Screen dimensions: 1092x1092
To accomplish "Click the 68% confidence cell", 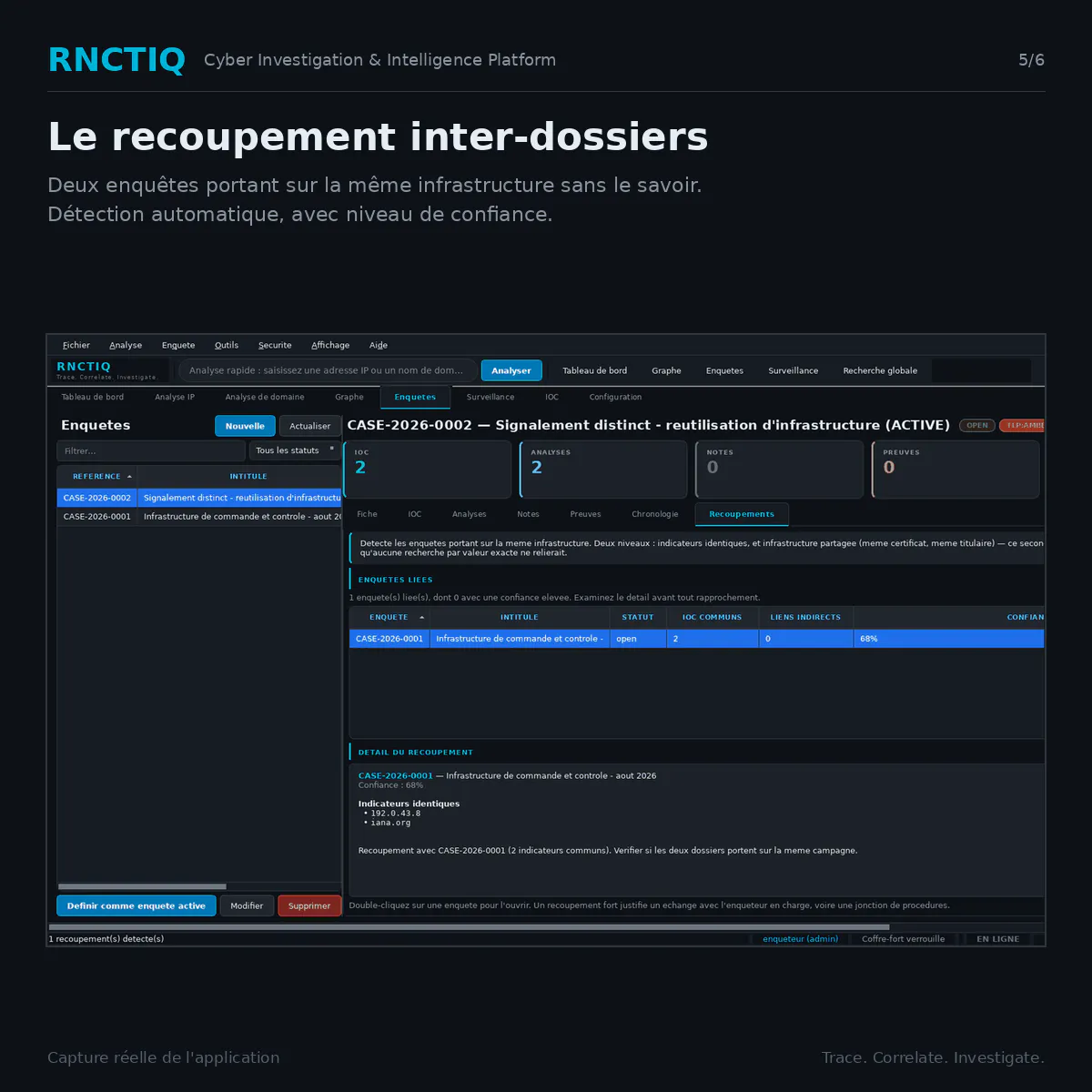I will pos(949,639).
